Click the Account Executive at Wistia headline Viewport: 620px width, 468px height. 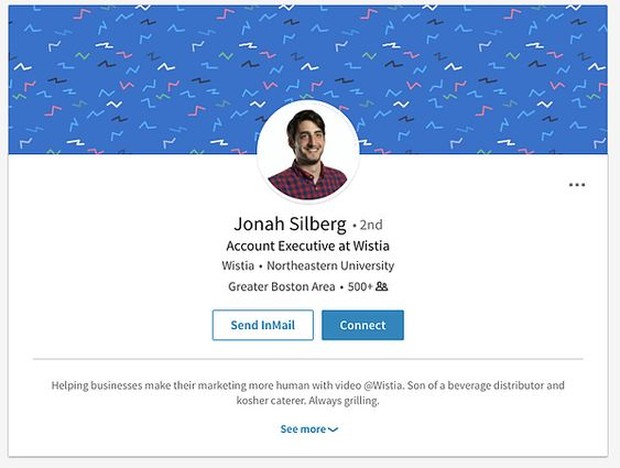coord(308,245)
